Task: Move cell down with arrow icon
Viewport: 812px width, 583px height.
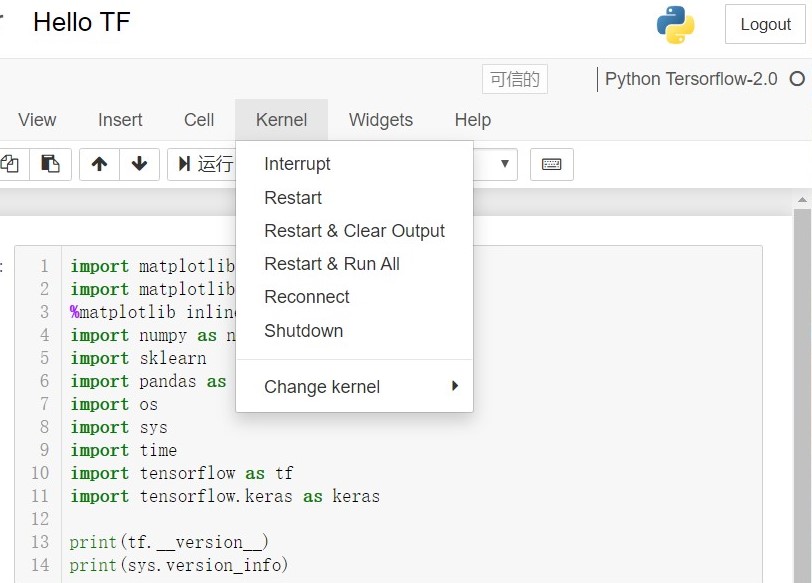Action: 139,164
